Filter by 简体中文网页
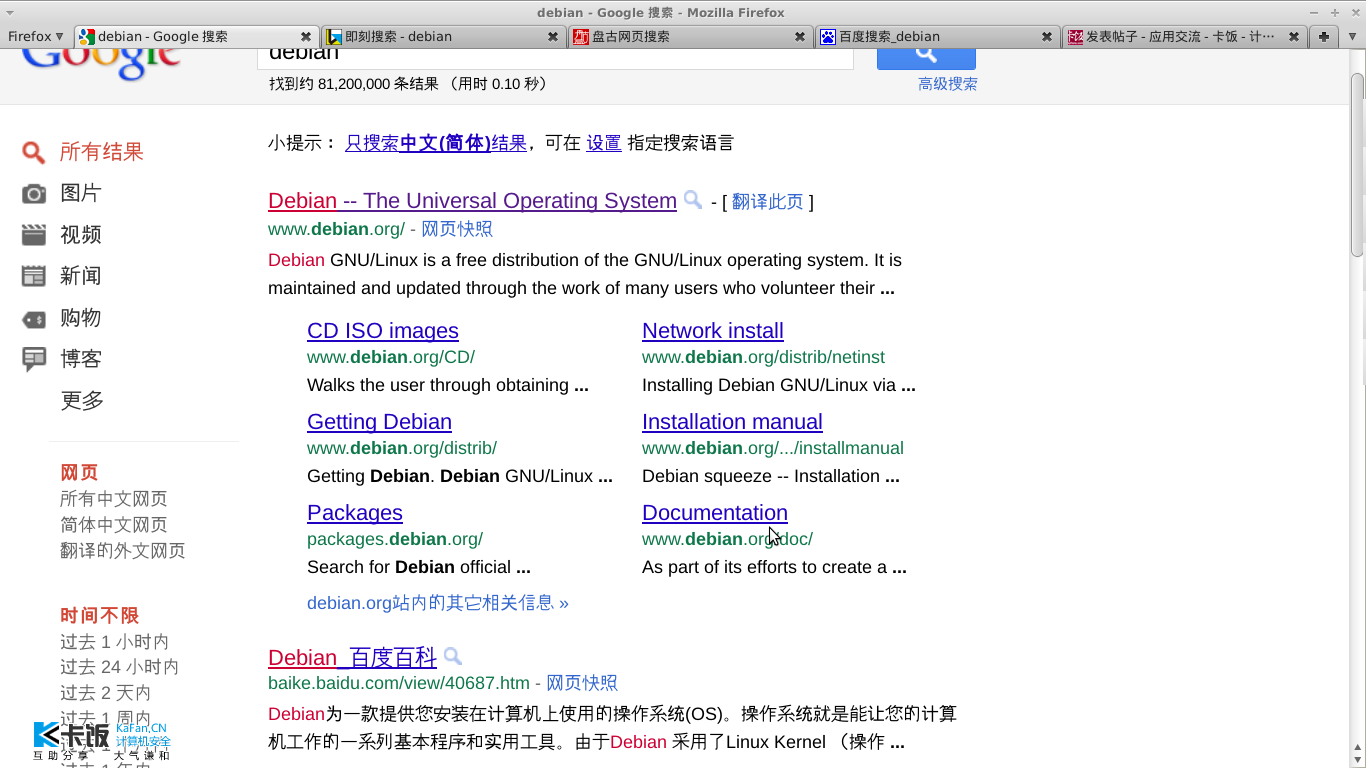This screenshot has width=1366, height=768. tap(114, 525)
